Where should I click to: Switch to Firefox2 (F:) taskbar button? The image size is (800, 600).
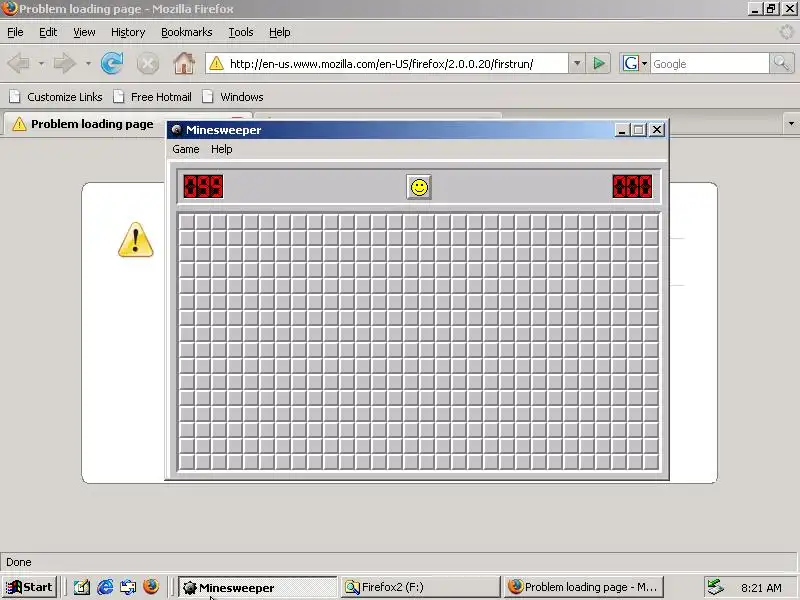click(x=420, y=587)
